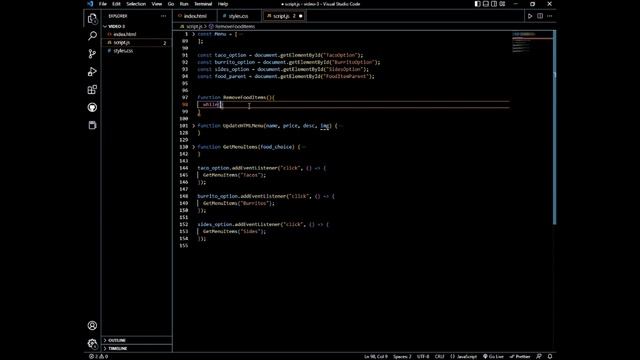This screenshot has height=360, width=640.
Task: Open the Terminal menu
Action: [203, 4]
